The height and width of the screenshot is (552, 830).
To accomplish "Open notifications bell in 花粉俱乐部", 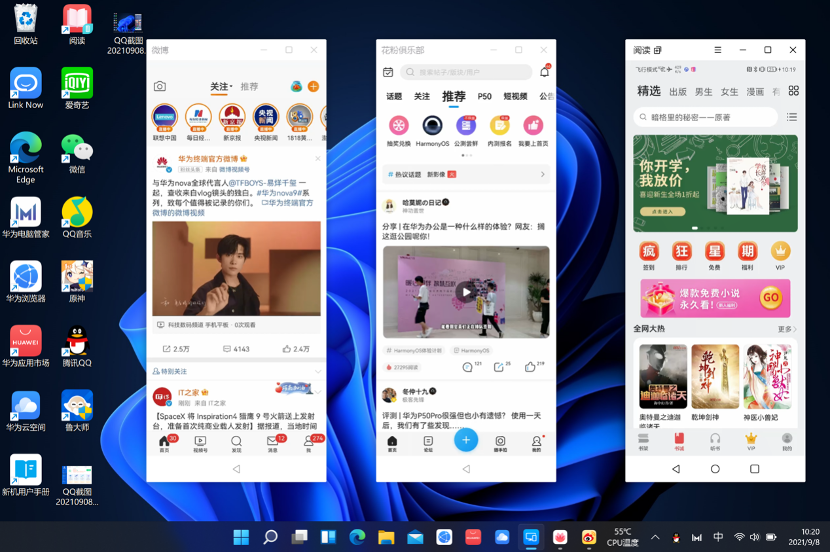I will [x=545, y=72].
